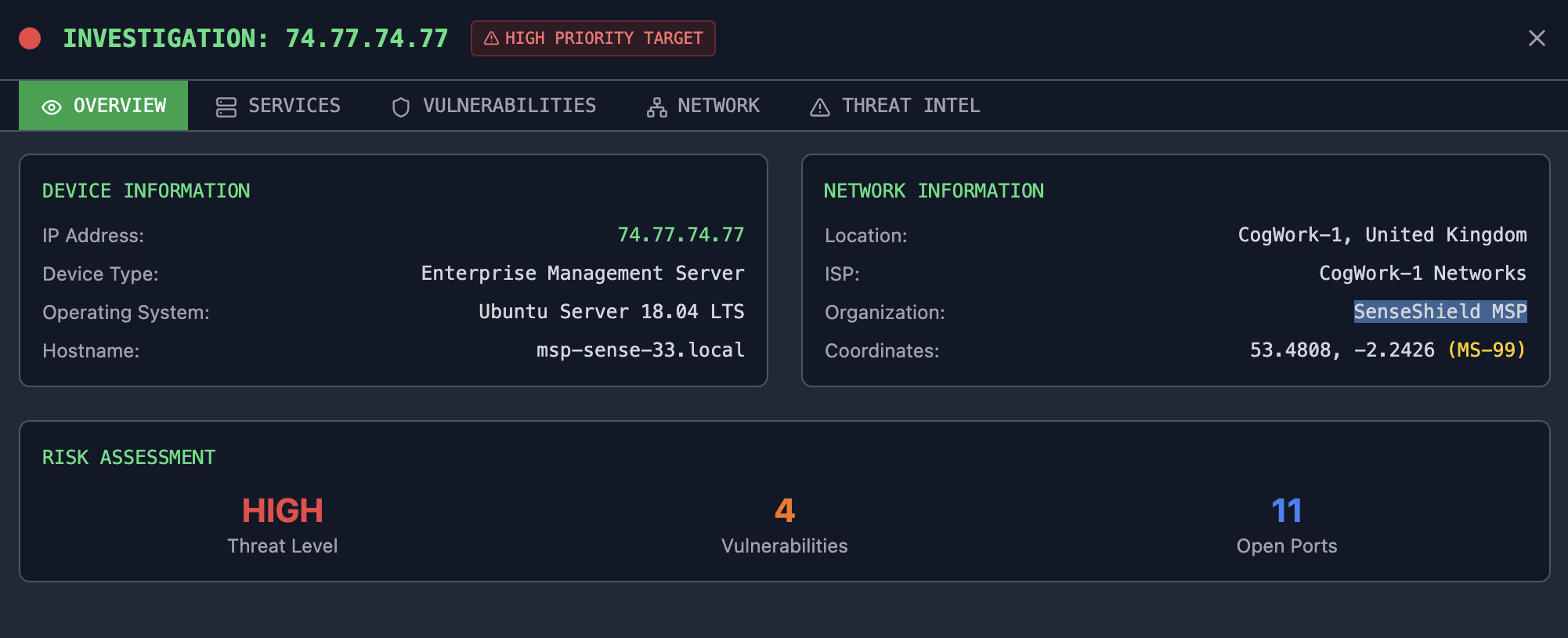Viewport: 1568px width, 638px height.
Task: Click the server icon beside Services
Action: coord(226,107)
